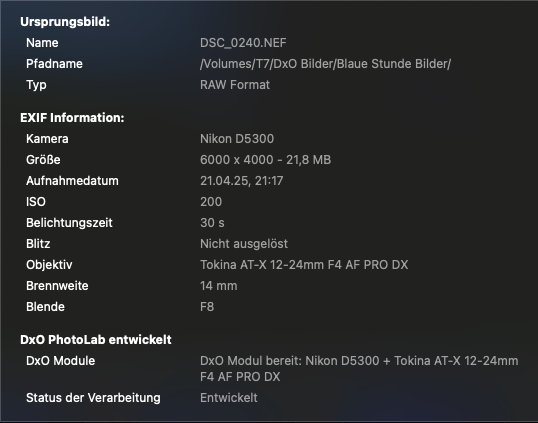Screen dimensions: 538x423
Task: Click the Blende value F8
Action: click(x=207, y=307)
